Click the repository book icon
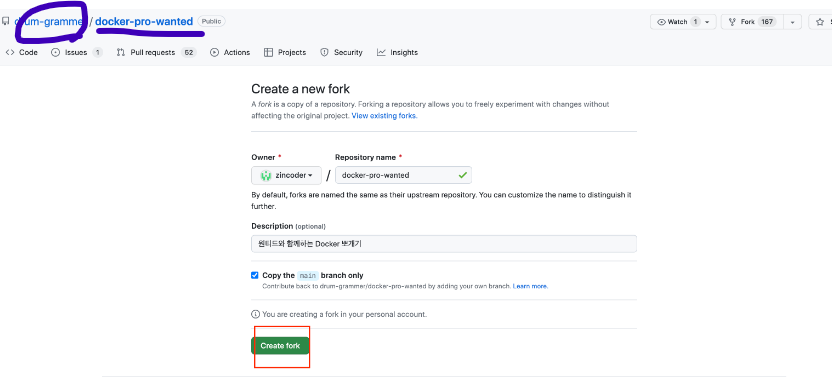This screenshot has width=832, height=378. (5, 22)
